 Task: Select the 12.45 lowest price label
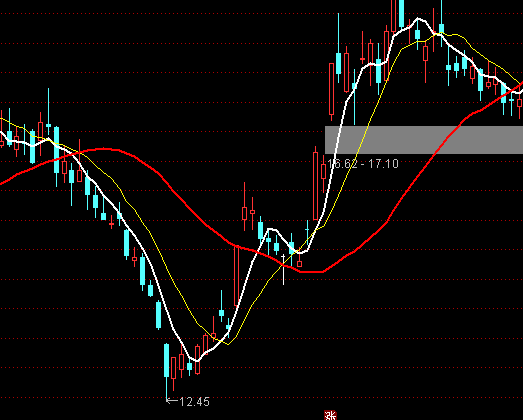[x=194, y=402]
